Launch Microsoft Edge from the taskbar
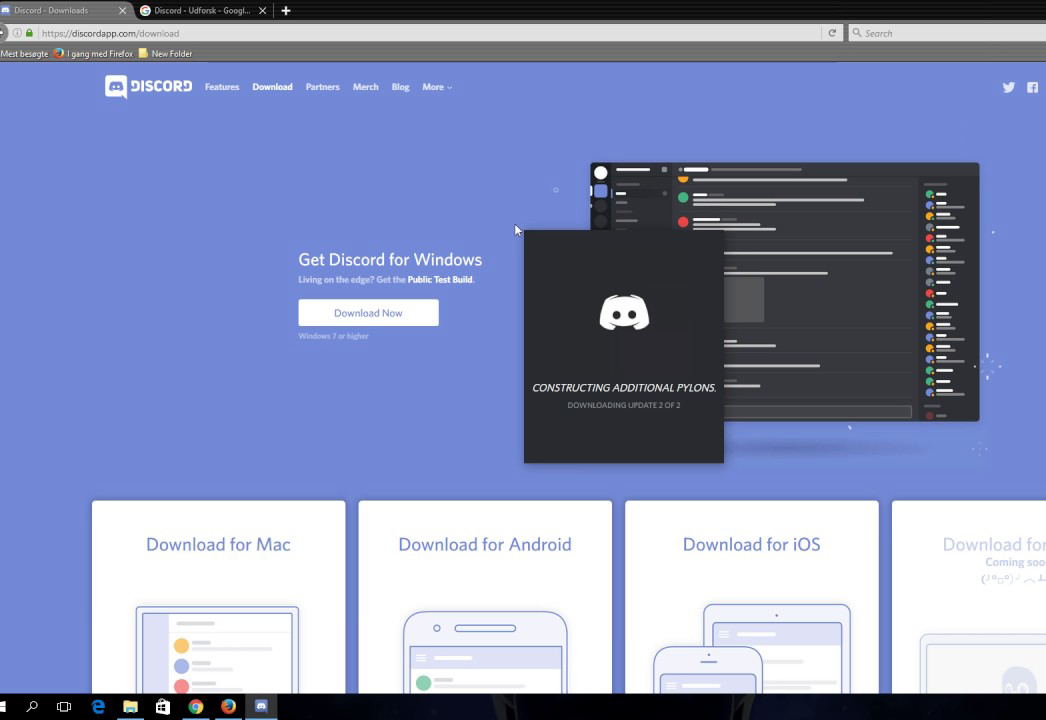 (x=98, y=706)
